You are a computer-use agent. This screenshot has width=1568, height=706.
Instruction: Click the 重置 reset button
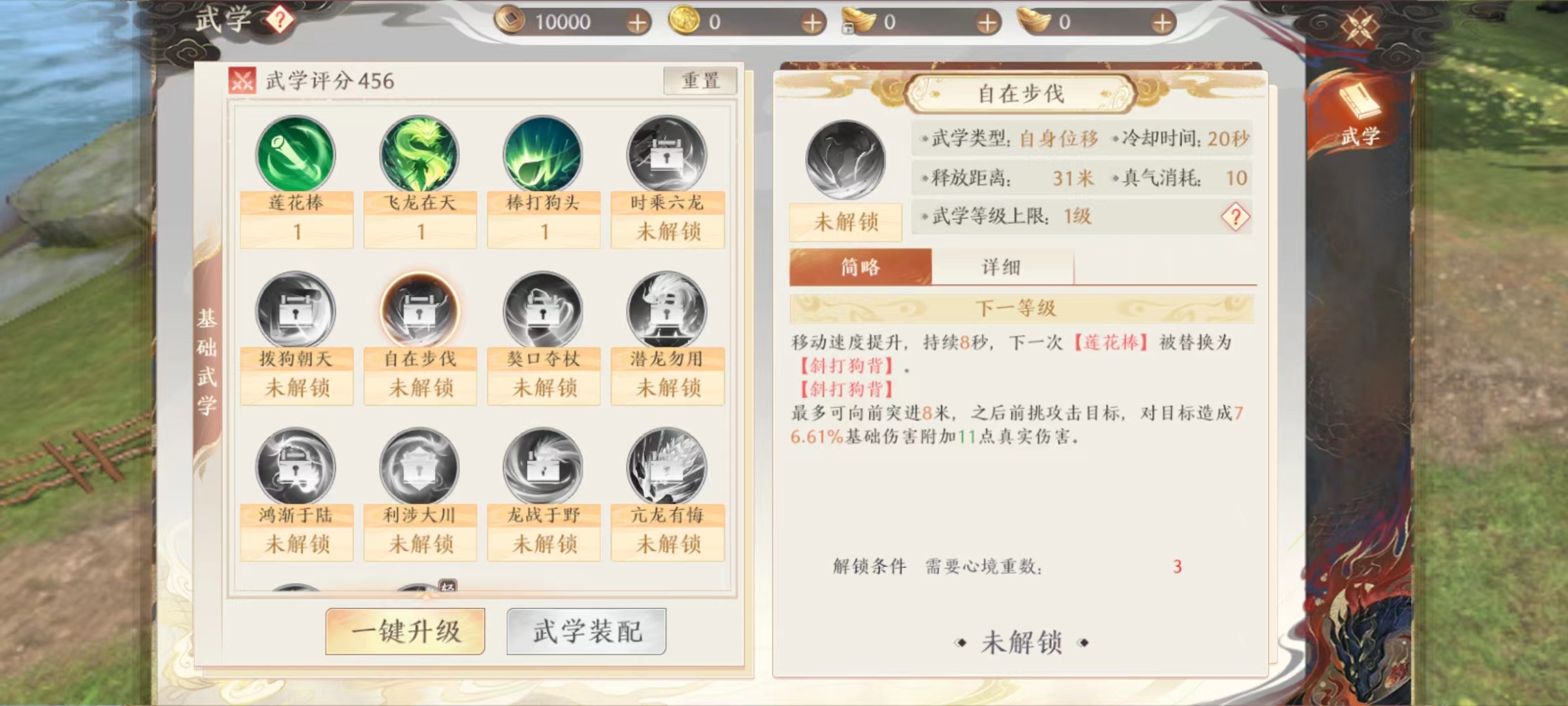(x=700, y=81)
